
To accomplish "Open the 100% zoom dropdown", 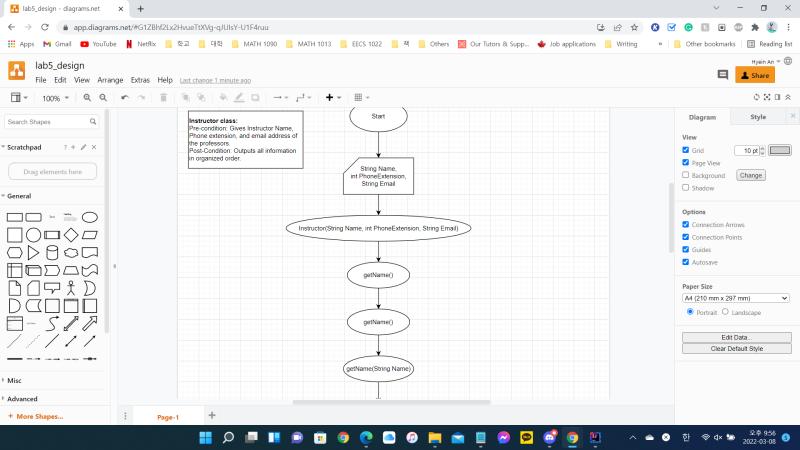I will point(55,98).
